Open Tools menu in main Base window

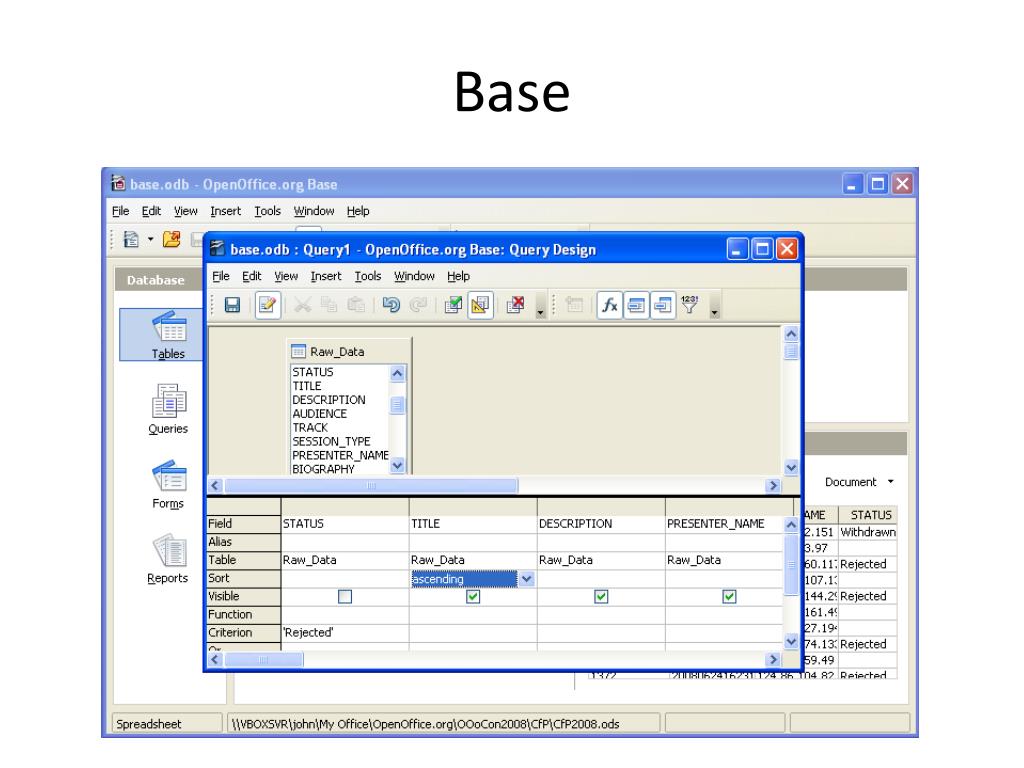(267, 211)
